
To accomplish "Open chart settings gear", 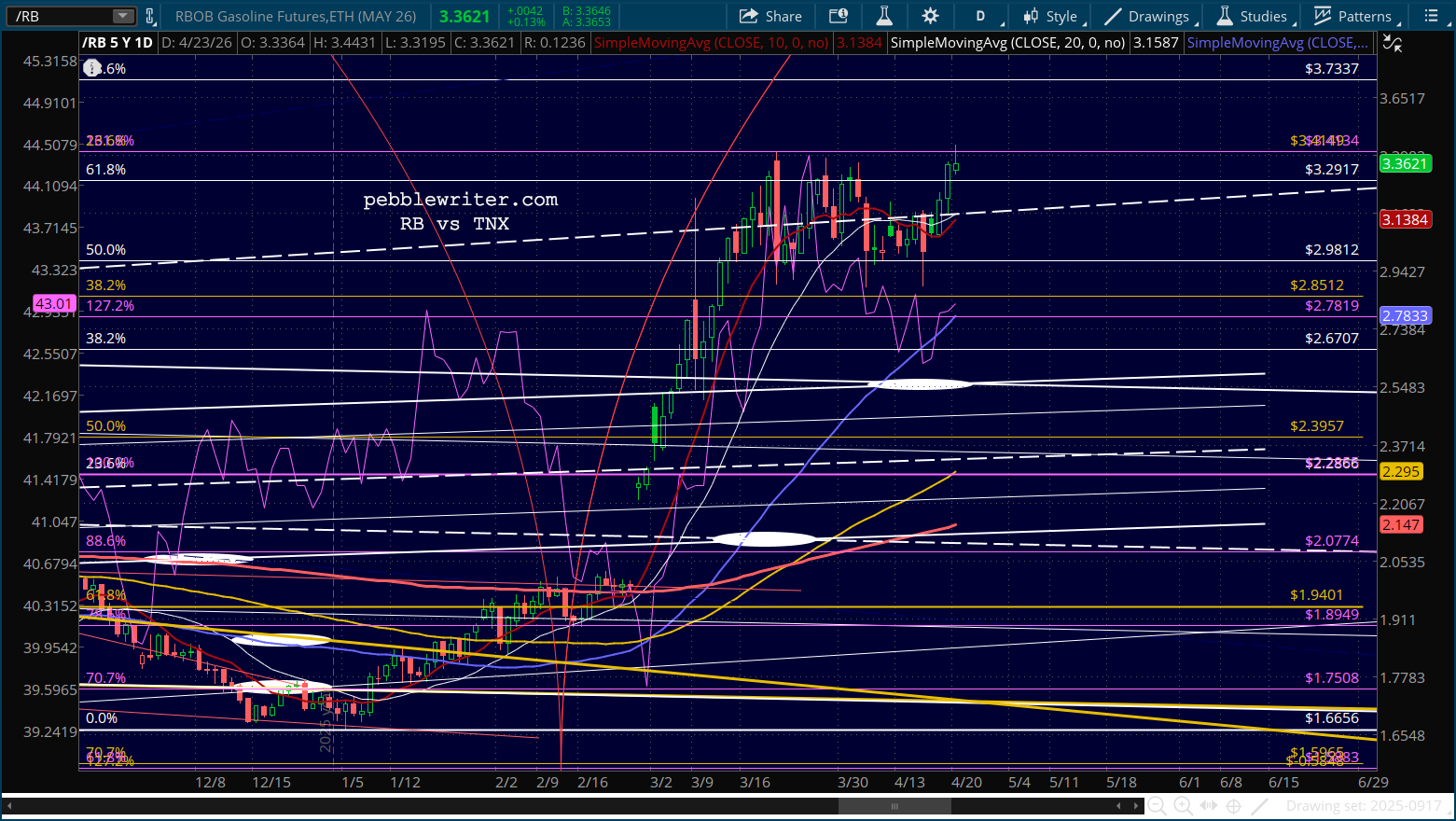I will coord(930,16).
